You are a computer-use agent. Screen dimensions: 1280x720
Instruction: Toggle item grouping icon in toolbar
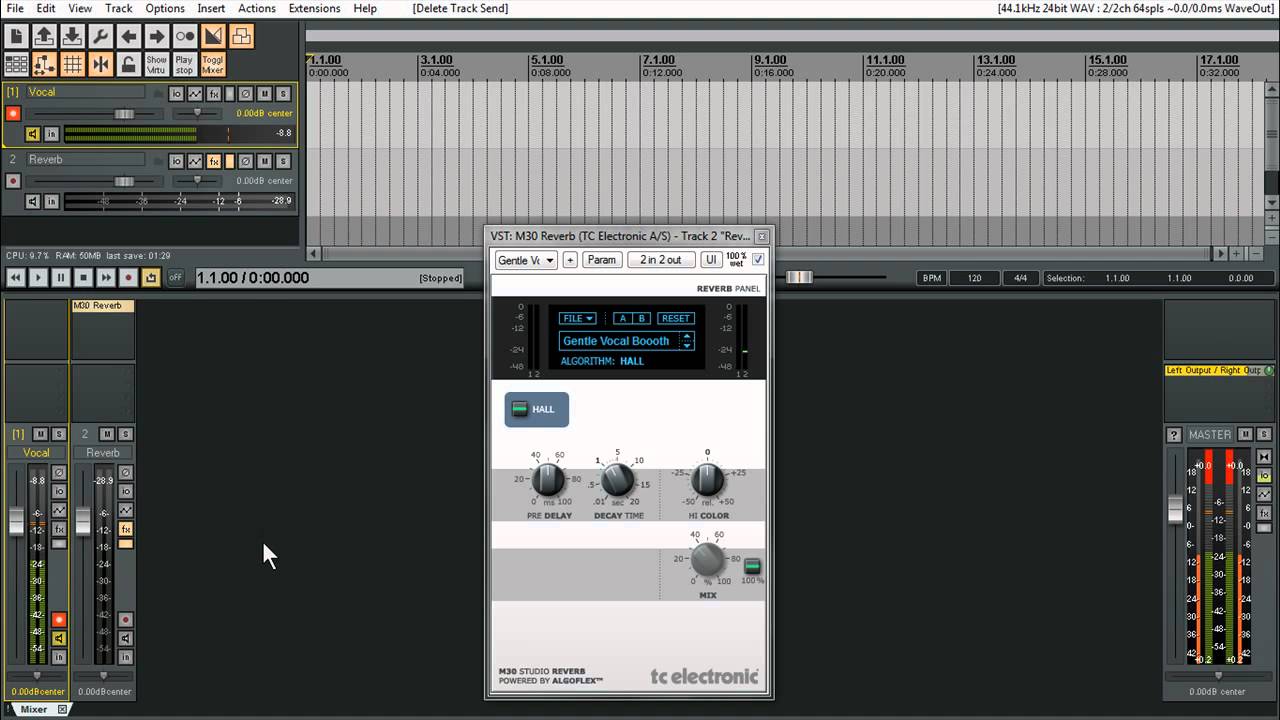pyautogui.click(x=240, y=37)
